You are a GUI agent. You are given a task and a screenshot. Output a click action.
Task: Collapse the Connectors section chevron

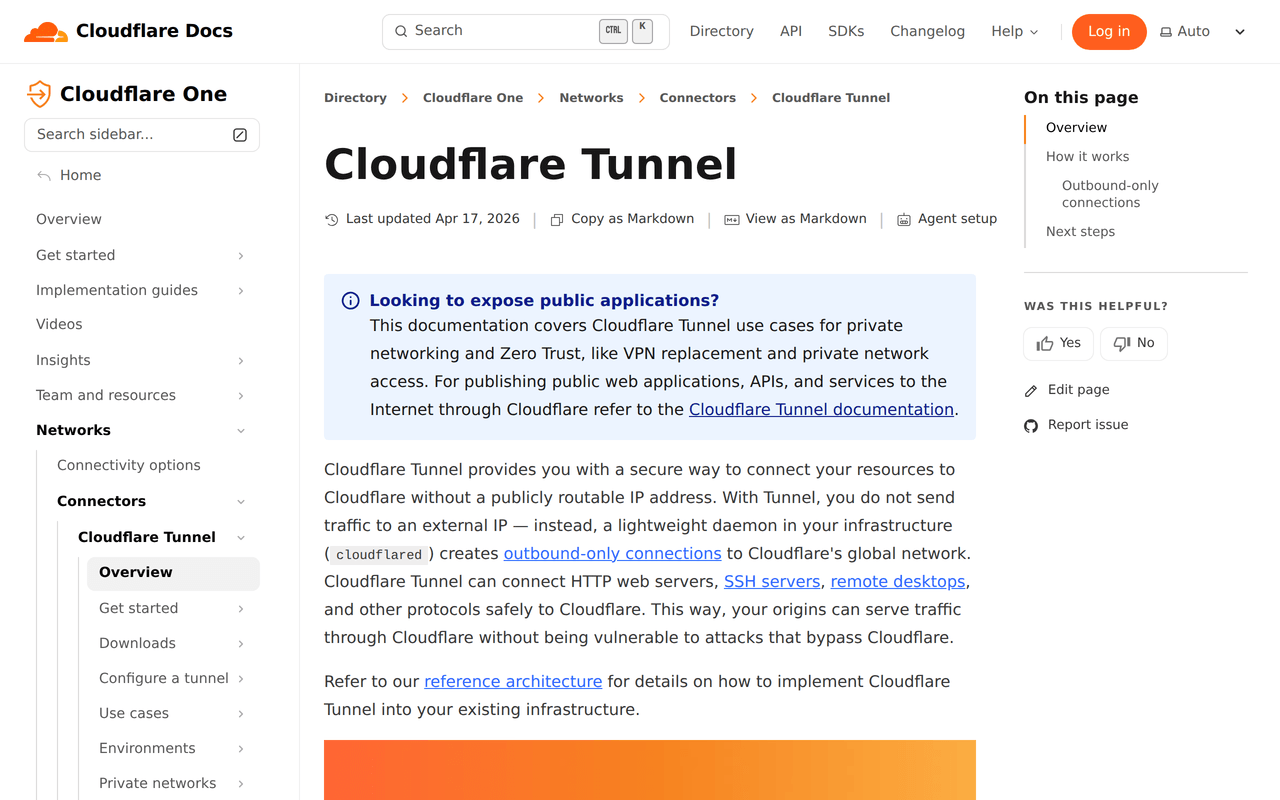tap(241, 502)
